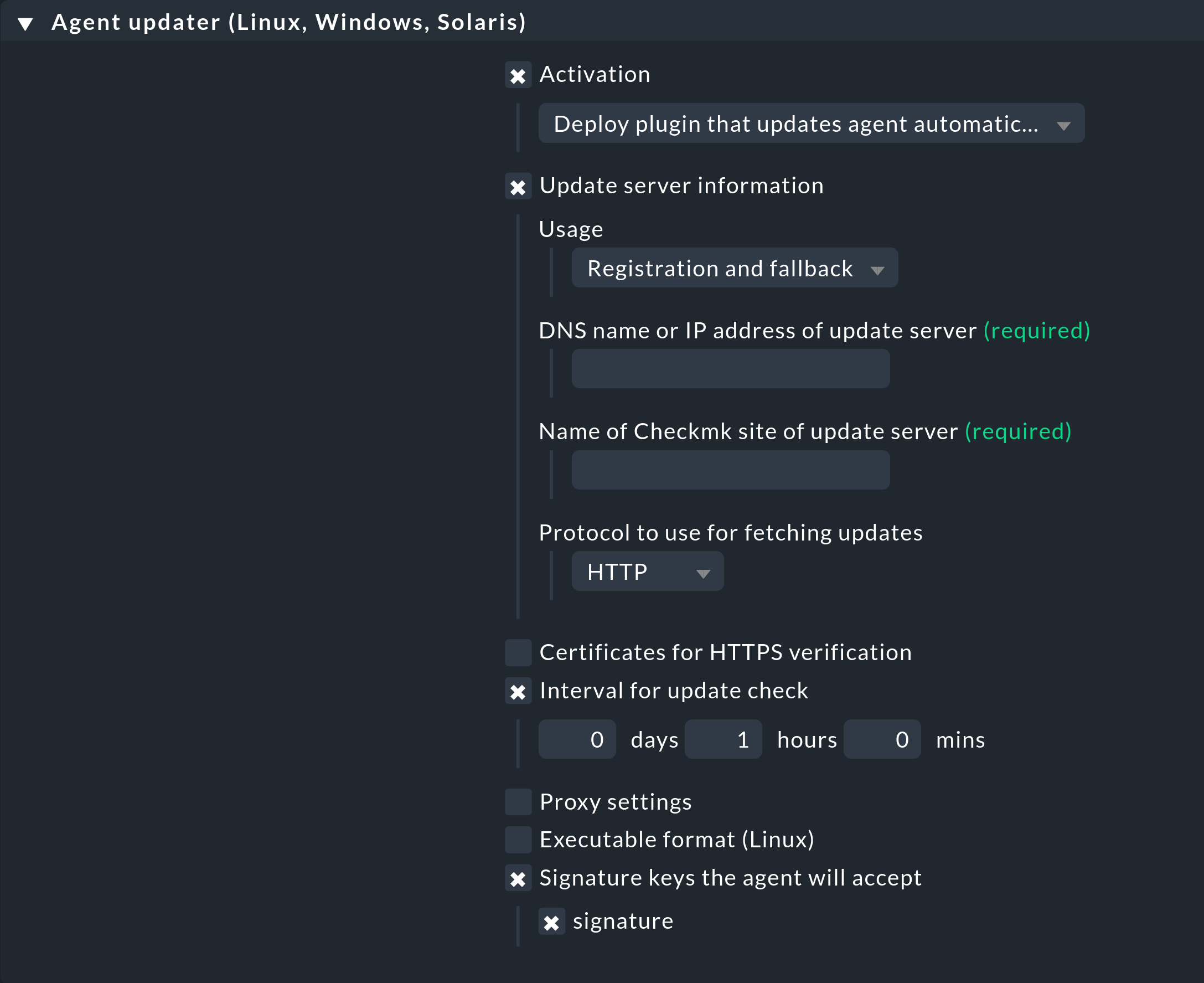This screenshot has width=1204, height=983.
Task: Uncheck Update server information checkbox
Action: [x=518, y=187]
